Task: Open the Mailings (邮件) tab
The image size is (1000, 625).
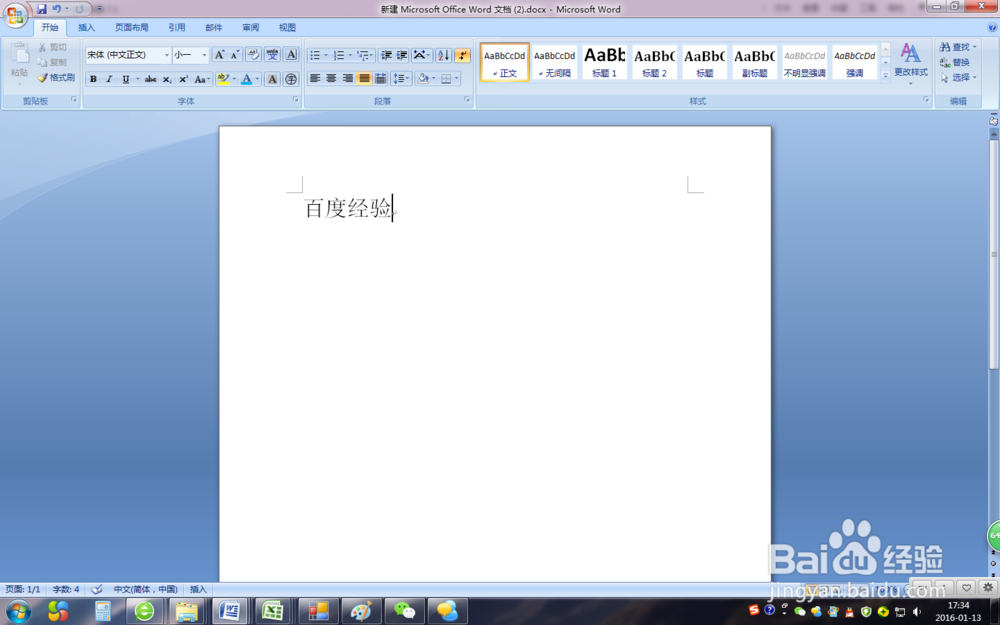Action: click(214, 27)
